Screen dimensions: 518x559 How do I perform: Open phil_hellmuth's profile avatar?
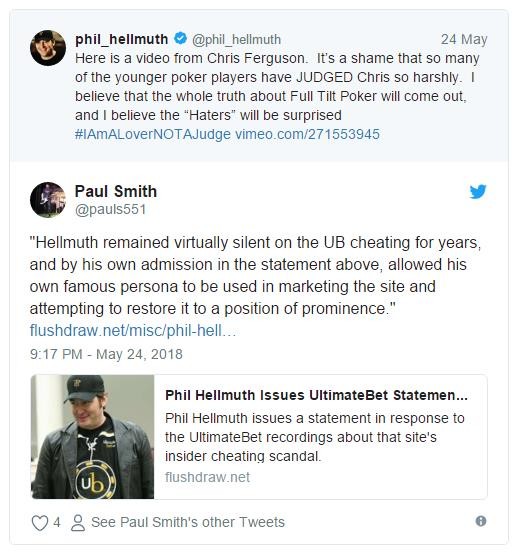48,48
